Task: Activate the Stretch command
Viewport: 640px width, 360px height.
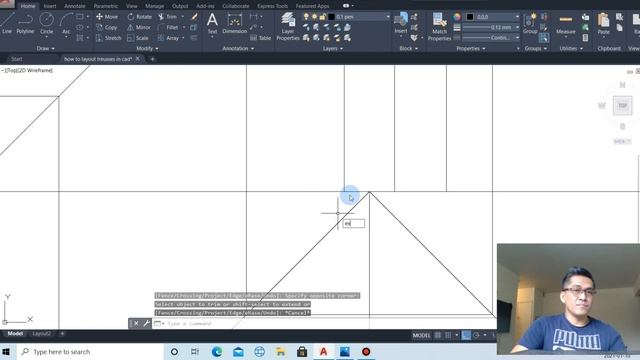Action: point(109,38)
